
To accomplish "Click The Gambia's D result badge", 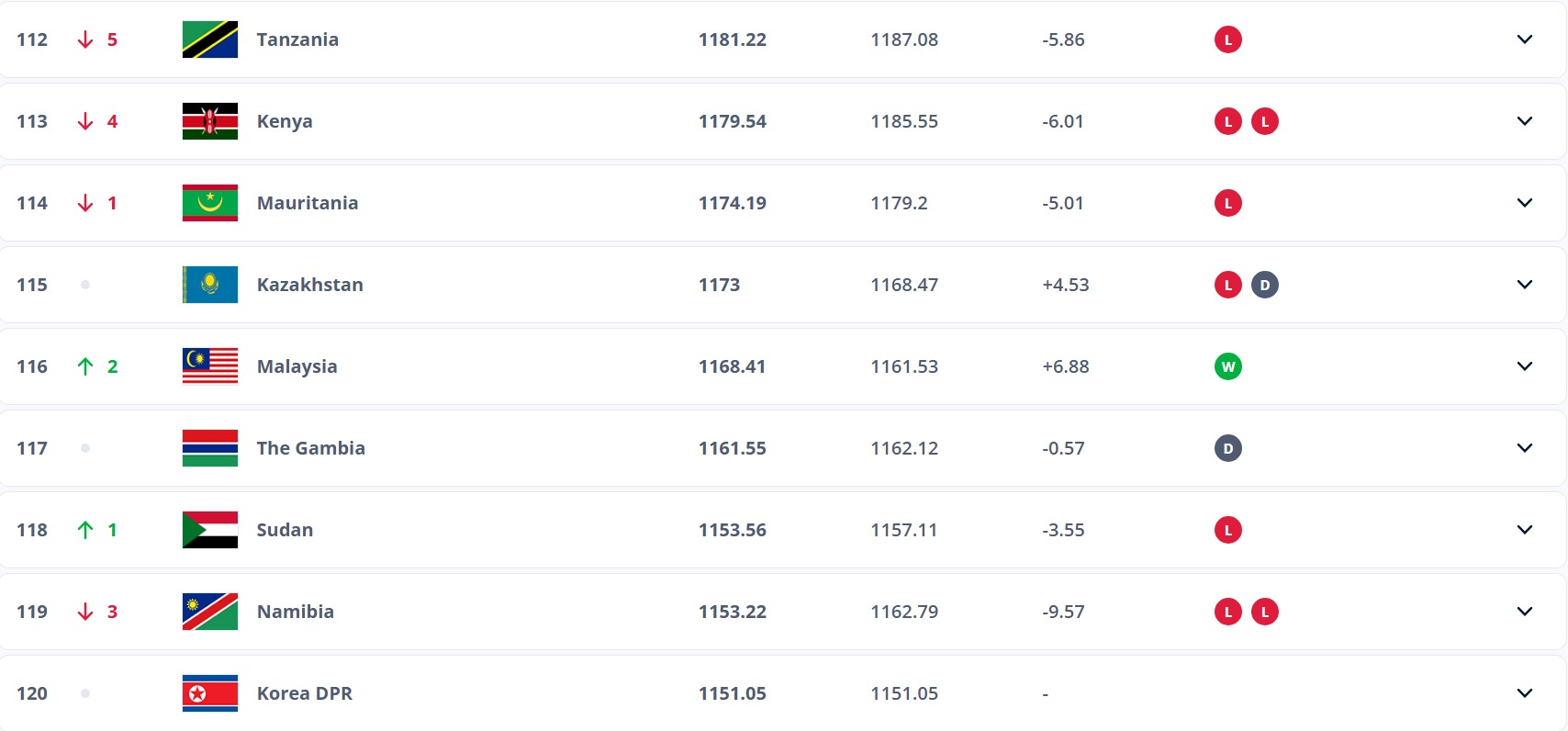I will pyautogui.click(x=1228, y=448).
